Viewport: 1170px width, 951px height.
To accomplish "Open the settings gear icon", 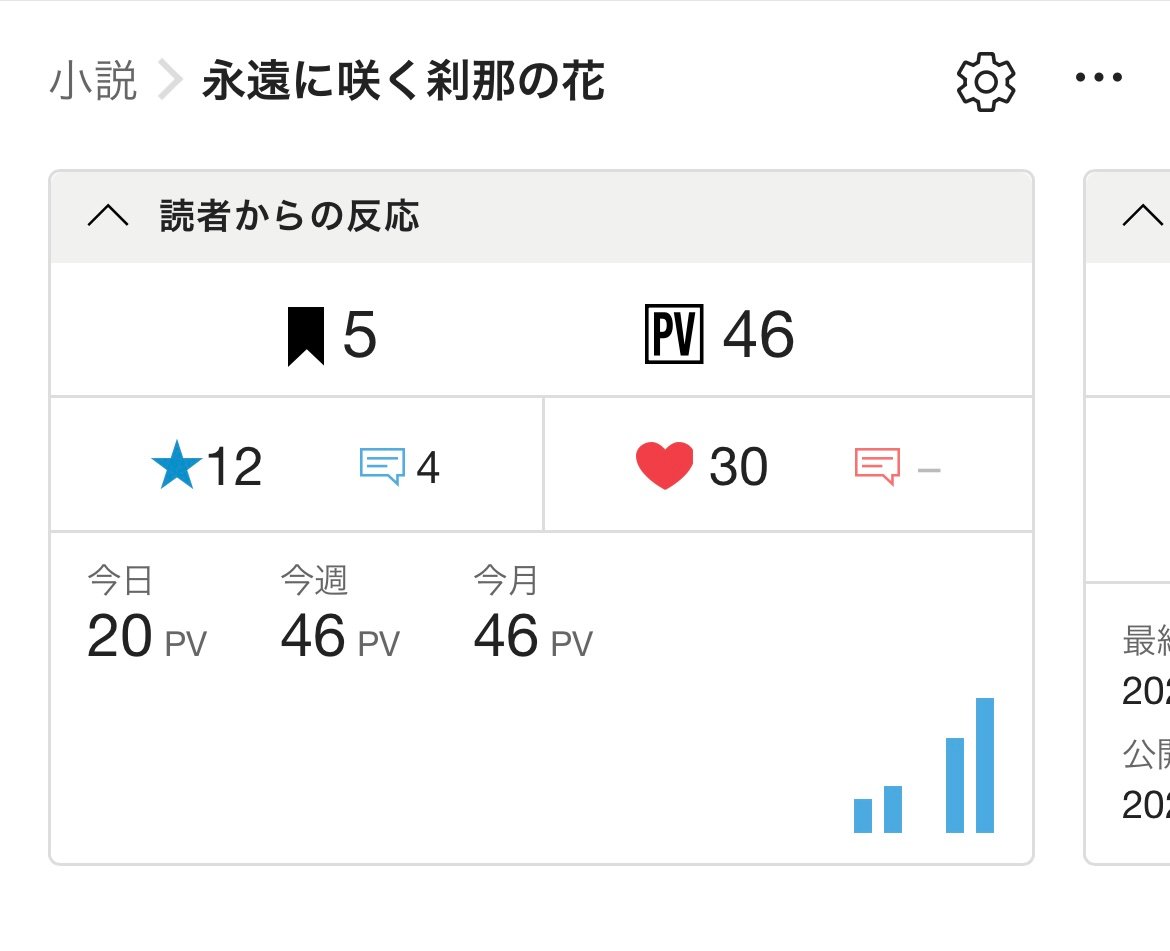I will click(986, 82).
